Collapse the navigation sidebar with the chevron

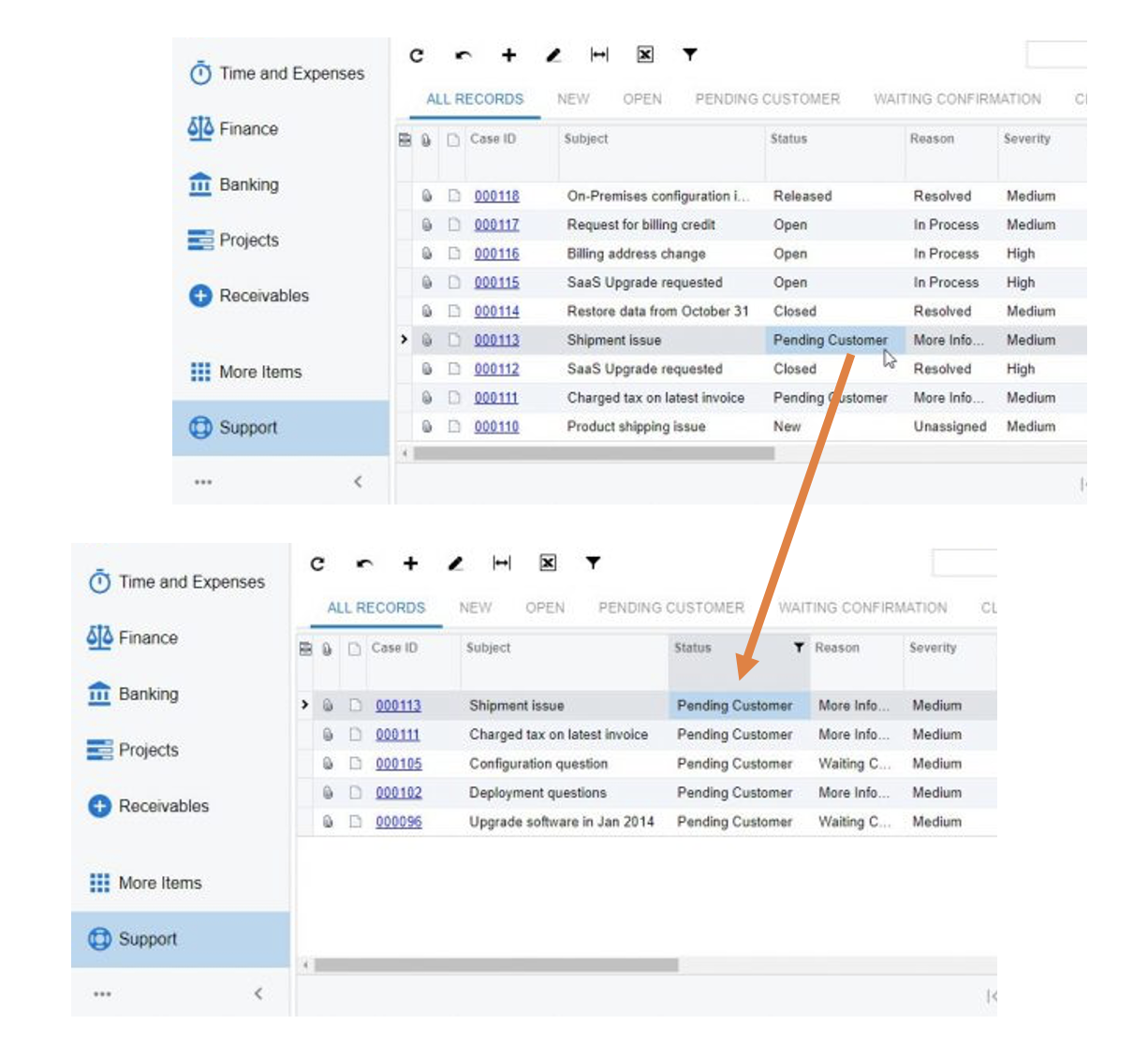click(357, 481)
